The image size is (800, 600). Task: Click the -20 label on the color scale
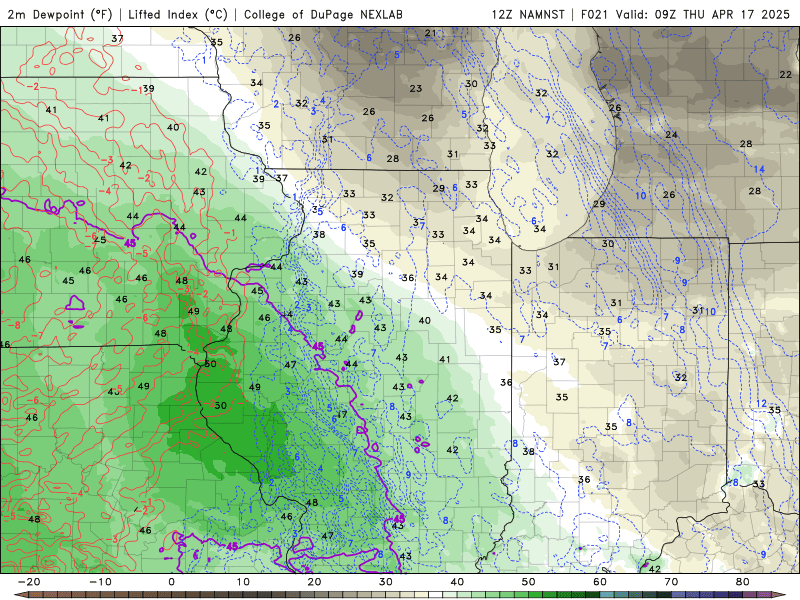coord(29,582)
